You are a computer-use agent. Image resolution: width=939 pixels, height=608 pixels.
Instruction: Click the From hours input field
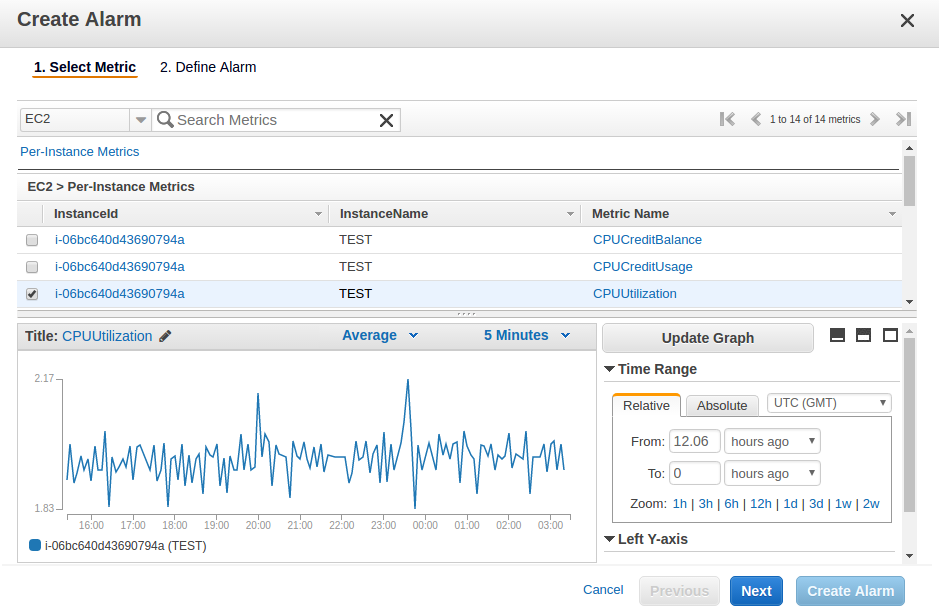(695, 441)
